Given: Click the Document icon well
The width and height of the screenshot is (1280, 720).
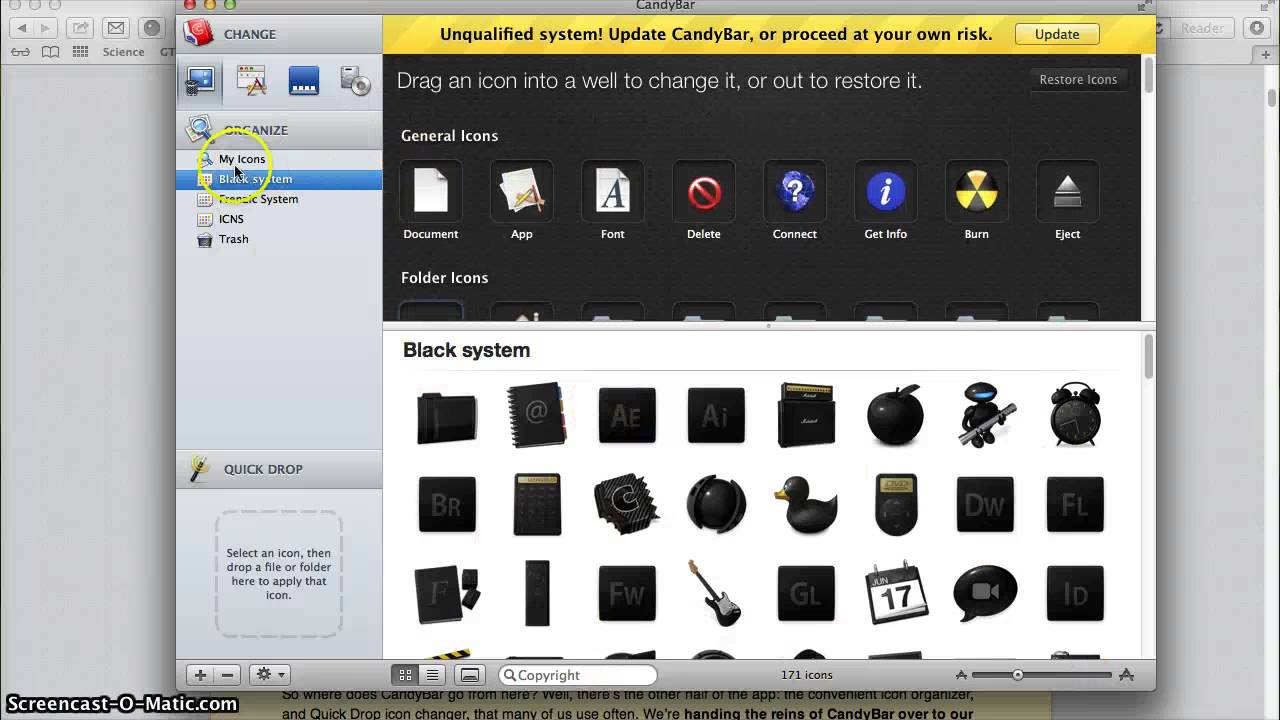Looking at the screenshot, I should pos(431,190).
